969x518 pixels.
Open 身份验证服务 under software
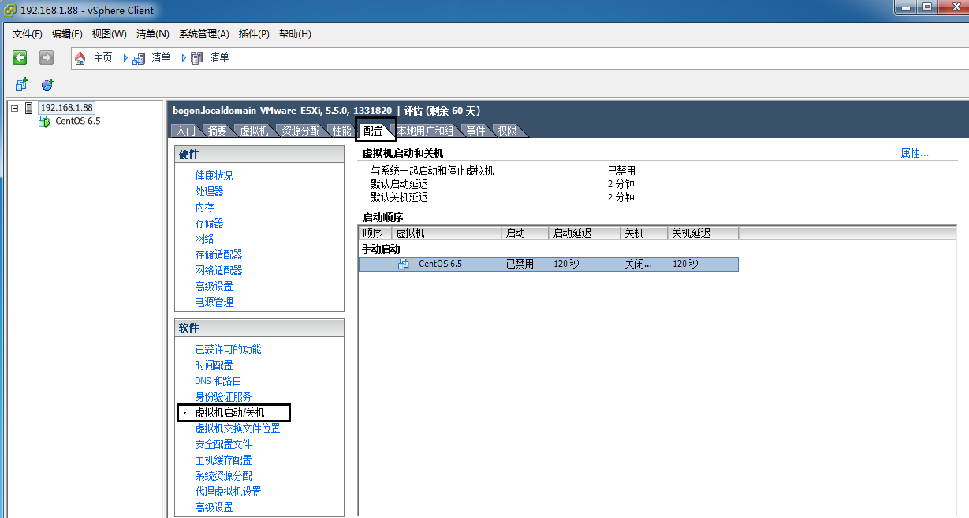click(224, 397)
